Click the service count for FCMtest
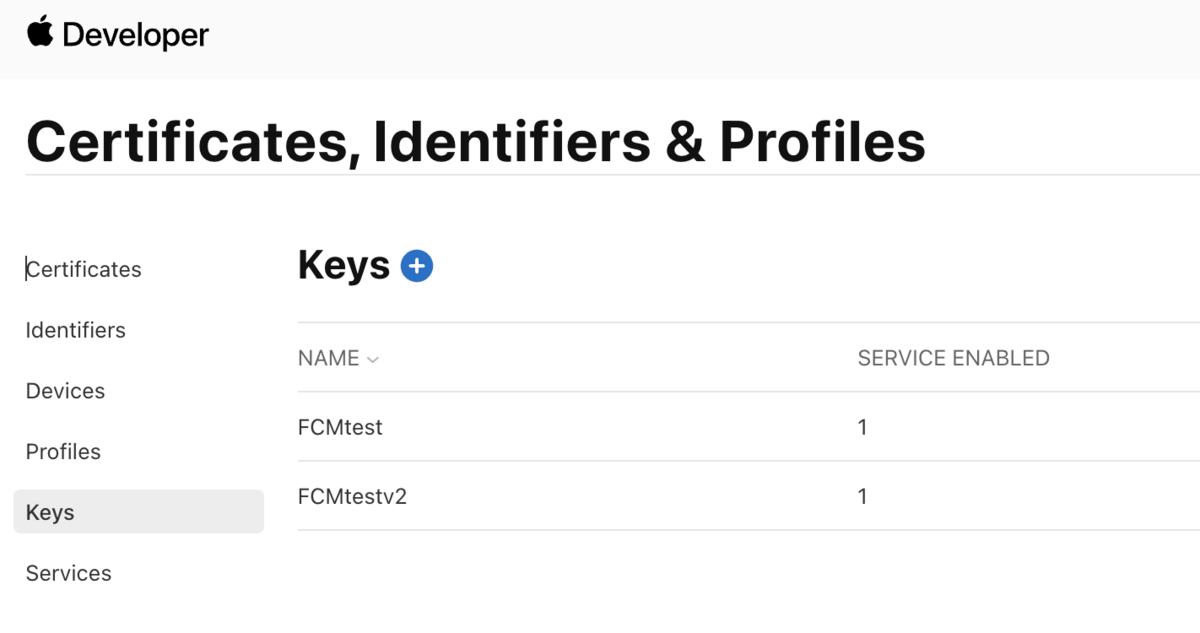 [x=862, y=428]
